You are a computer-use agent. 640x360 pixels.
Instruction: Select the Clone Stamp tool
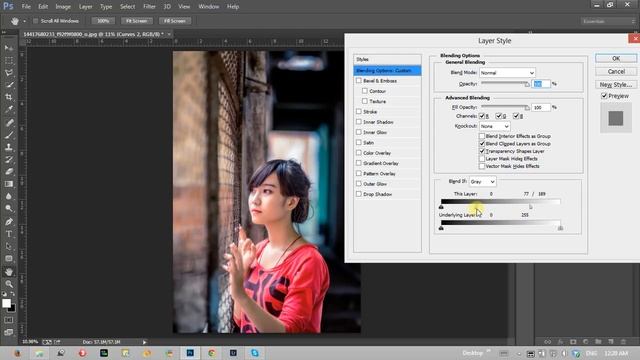pos(9,147)
